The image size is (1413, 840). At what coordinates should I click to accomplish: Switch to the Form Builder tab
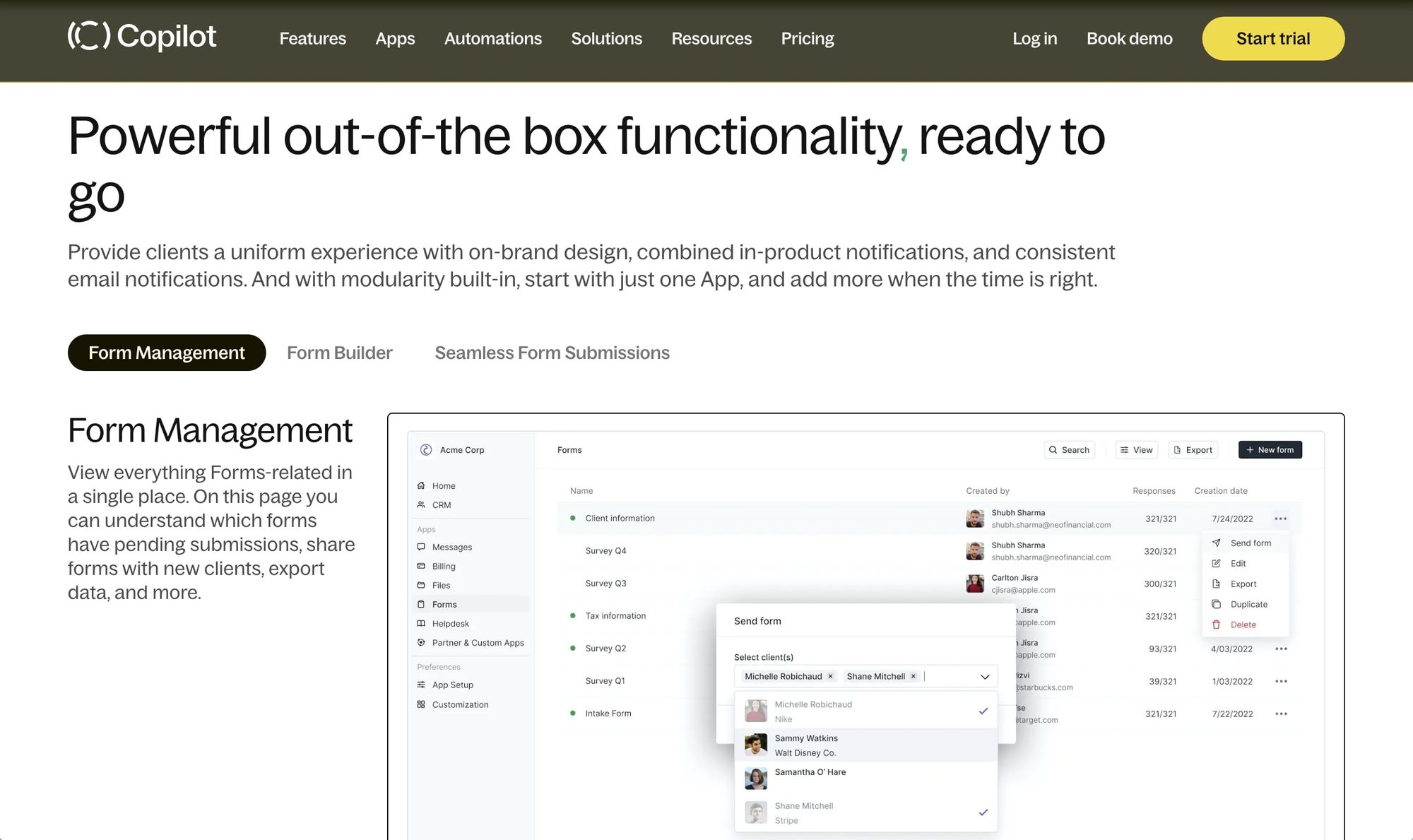[339, 353]
